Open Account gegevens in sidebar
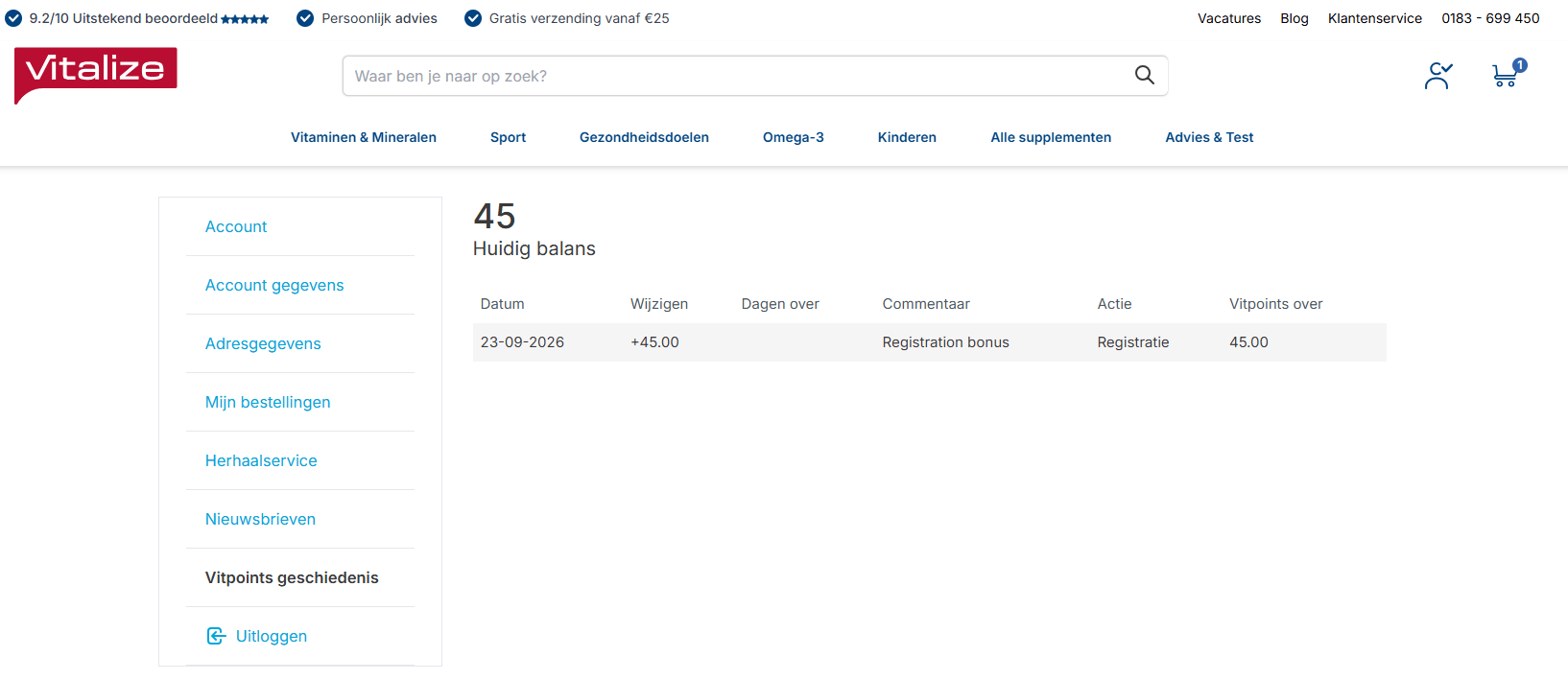 [274, 285]
